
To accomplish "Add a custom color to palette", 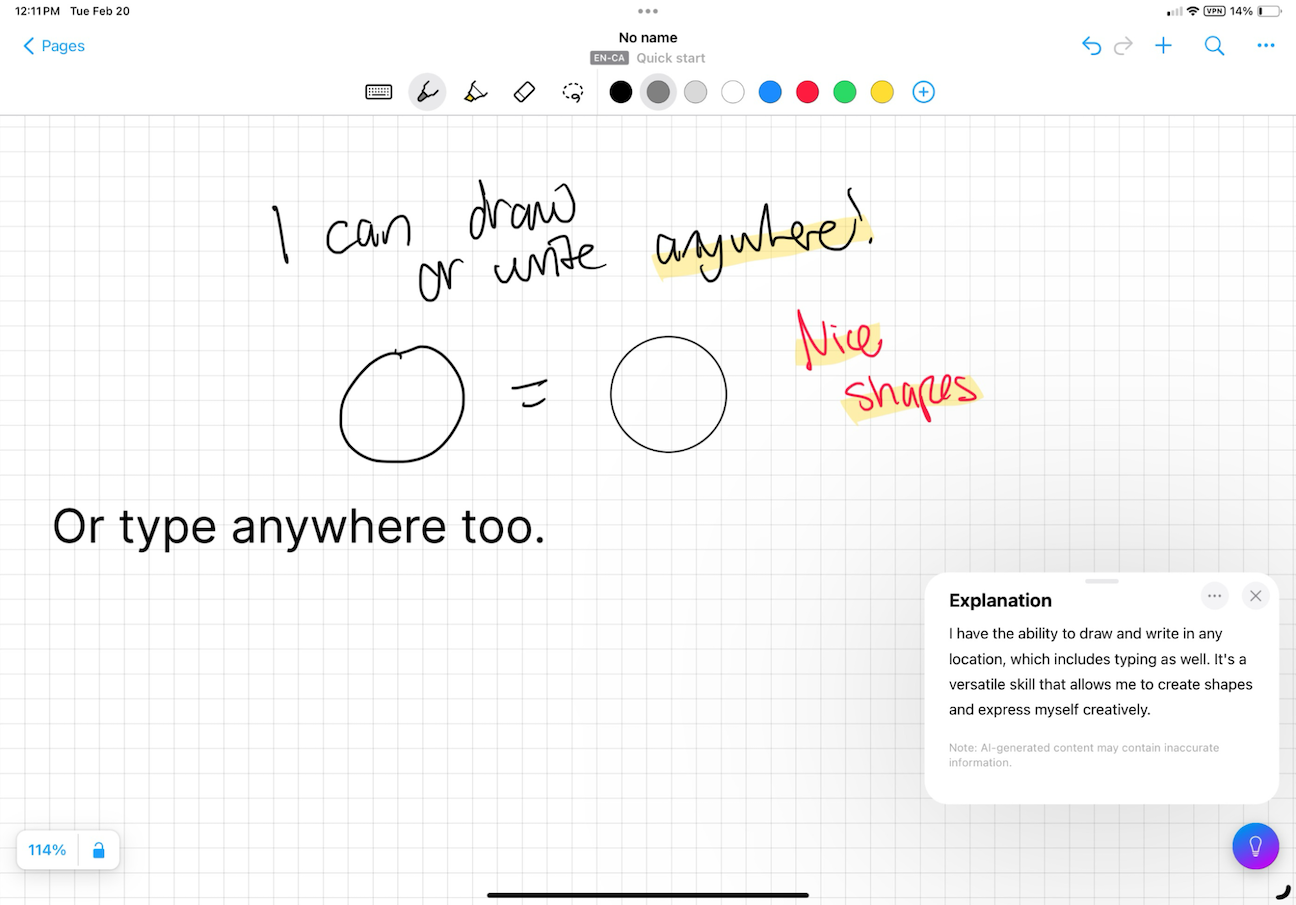I will (924, 92).
